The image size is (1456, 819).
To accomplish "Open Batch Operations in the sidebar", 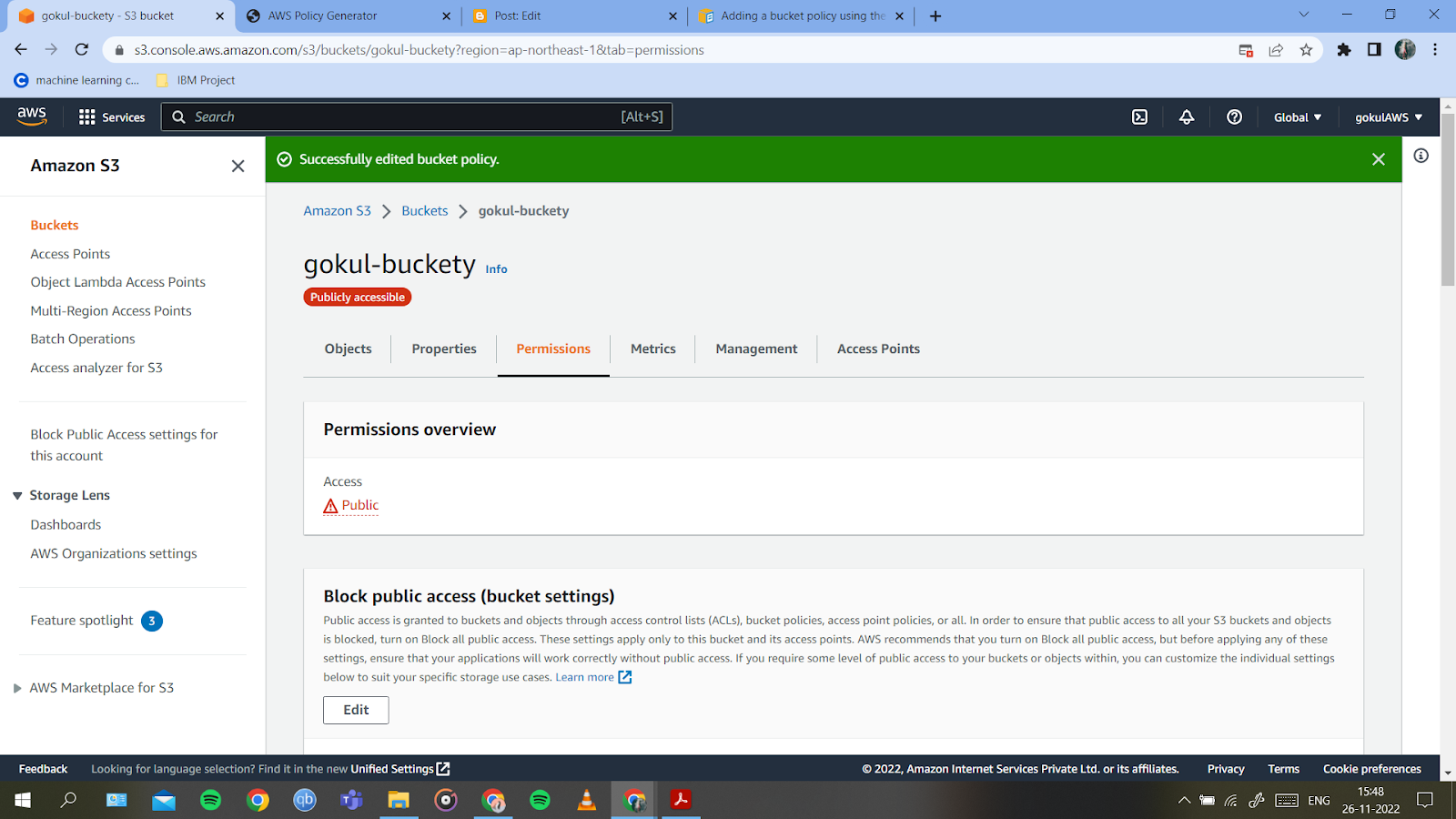I will pyautogui.click(x=83, y=339).
